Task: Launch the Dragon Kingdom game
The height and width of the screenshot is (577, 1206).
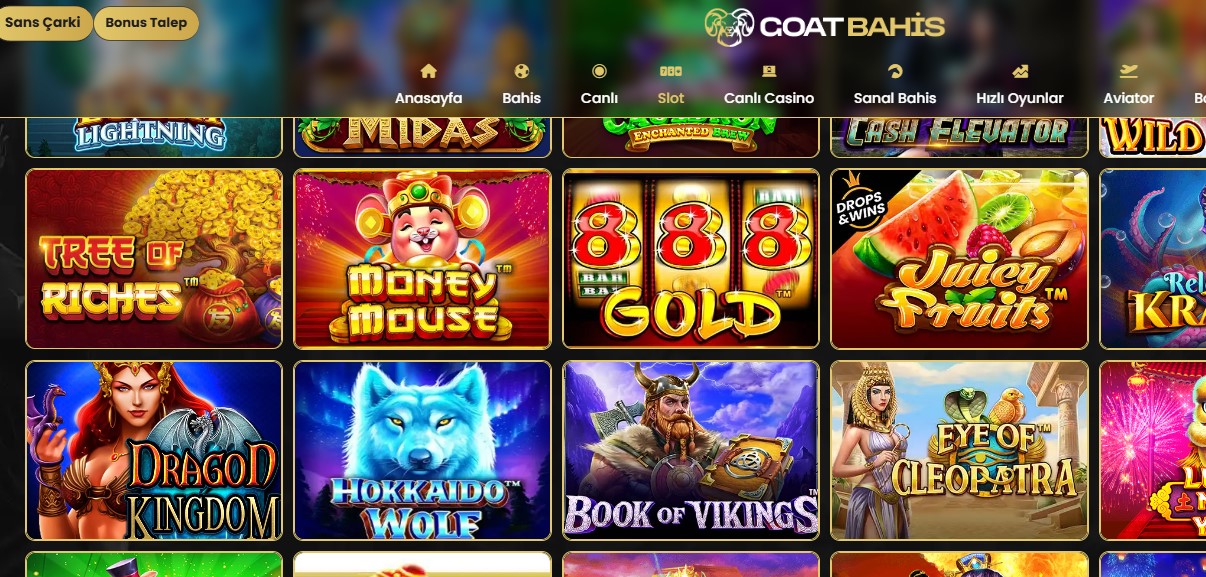Action: pos(154,450)
